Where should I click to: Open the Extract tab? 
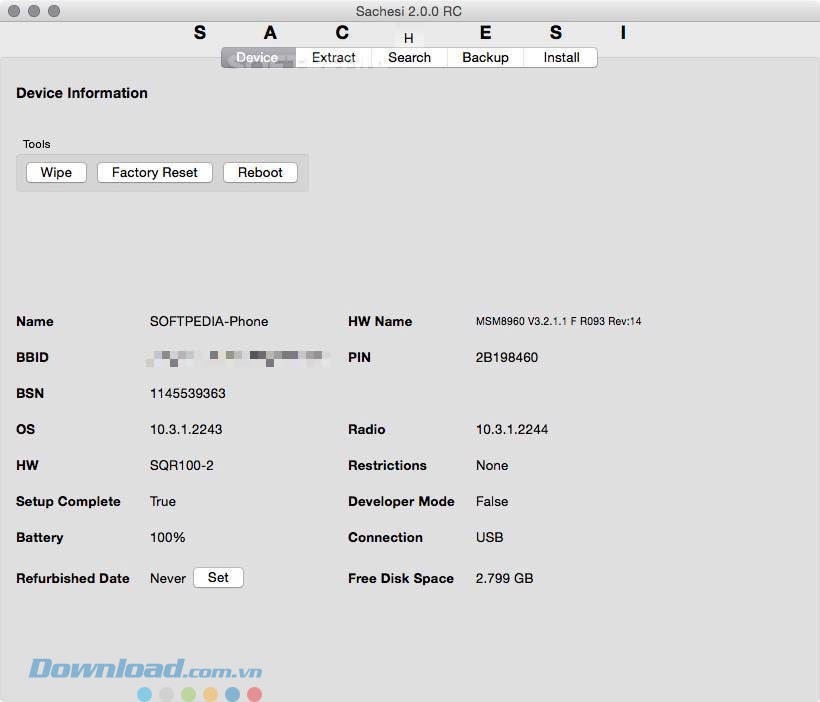pyautogui.click(x=333, y=58)
